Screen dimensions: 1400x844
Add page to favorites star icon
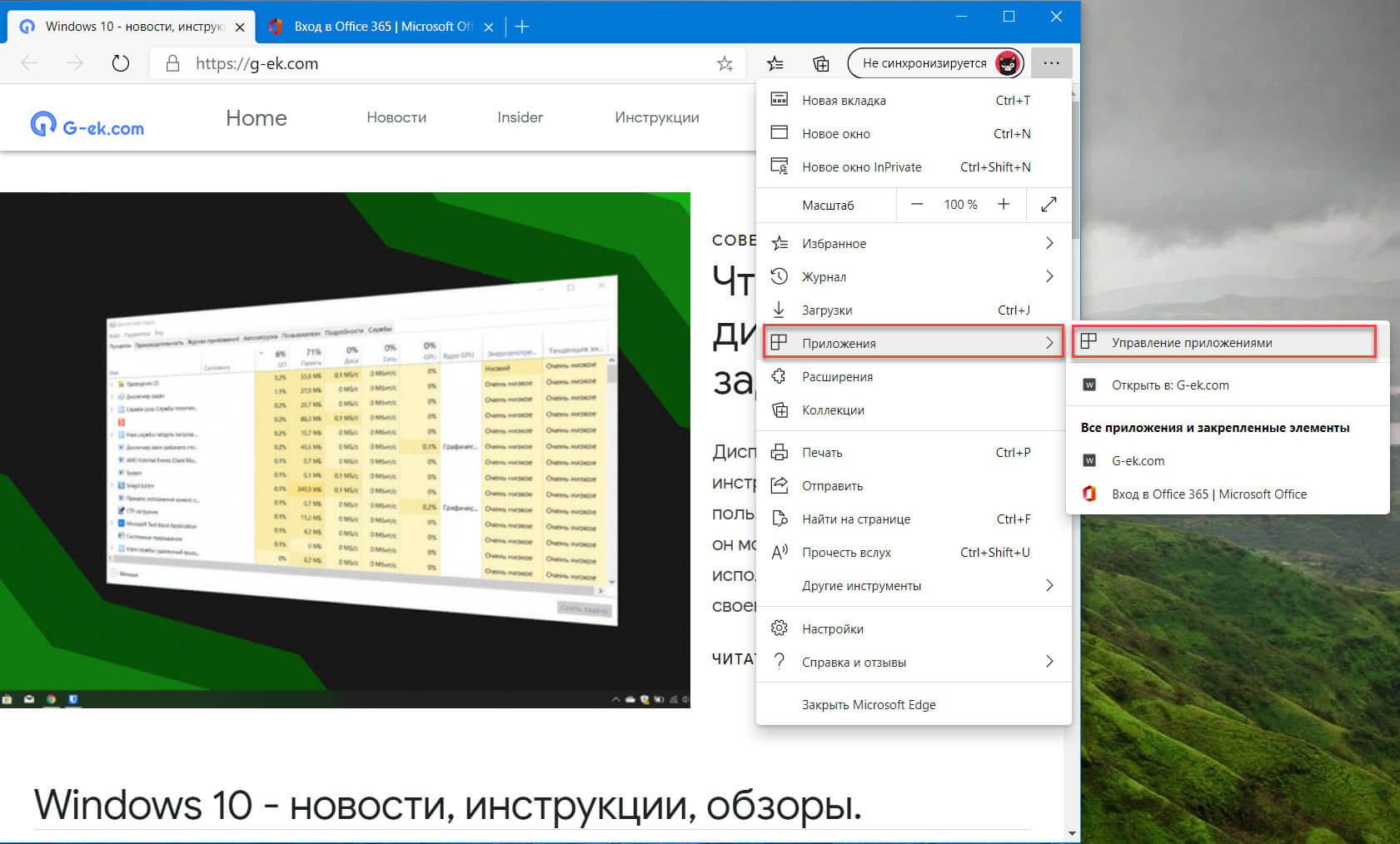point(725,63)
